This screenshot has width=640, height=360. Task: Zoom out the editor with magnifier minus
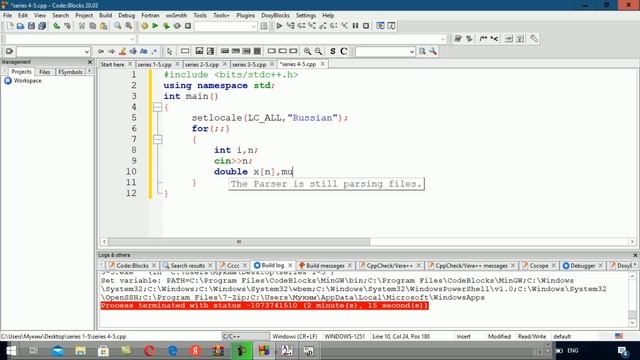pyautogui.click(x=318, y=51)
